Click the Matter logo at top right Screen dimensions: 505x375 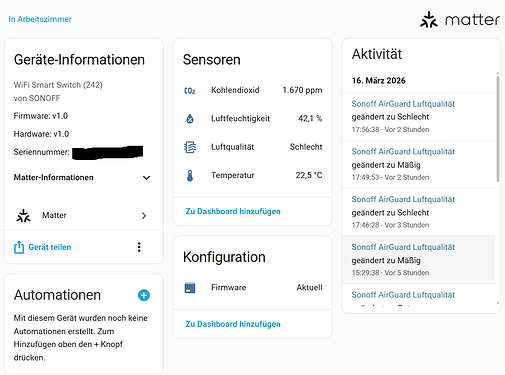coord(460,20)
